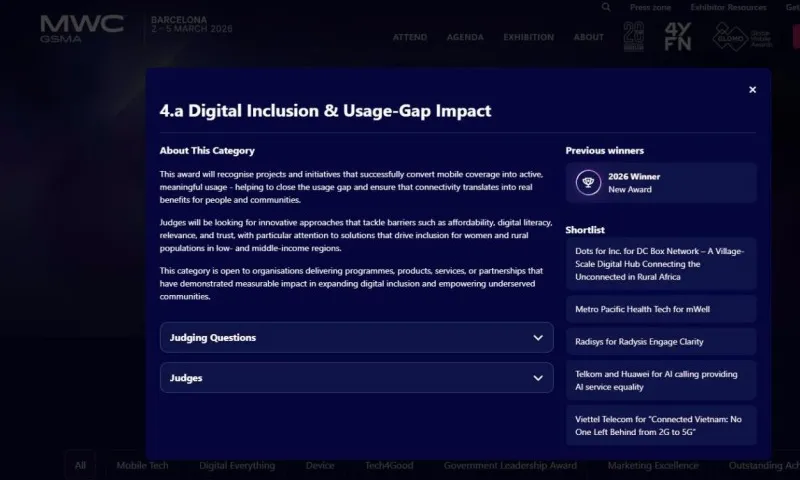Image resolution: width=800 pixels, height=480 pixels.
Task: Open the Agenda menu
Action: [465, 38]
